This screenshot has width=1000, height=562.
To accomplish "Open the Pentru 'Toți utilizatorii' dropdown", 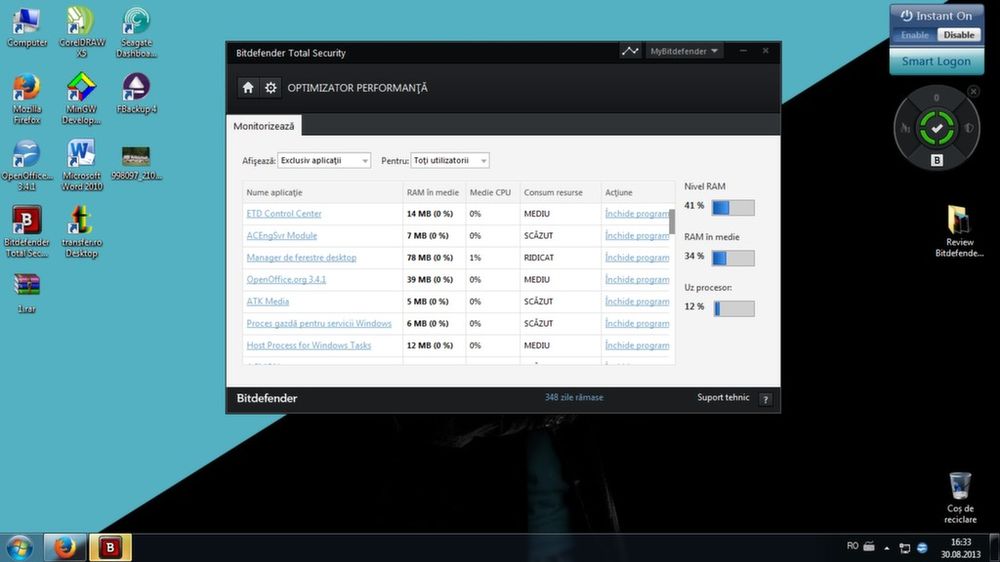I will (x=450, y=161).
